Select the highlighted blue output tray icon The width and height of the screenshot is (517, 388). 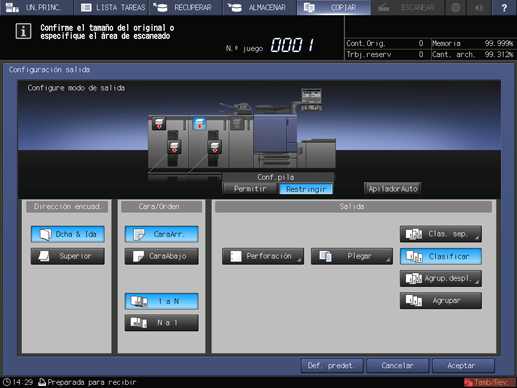pyautogui.click(x=199, y=123)
